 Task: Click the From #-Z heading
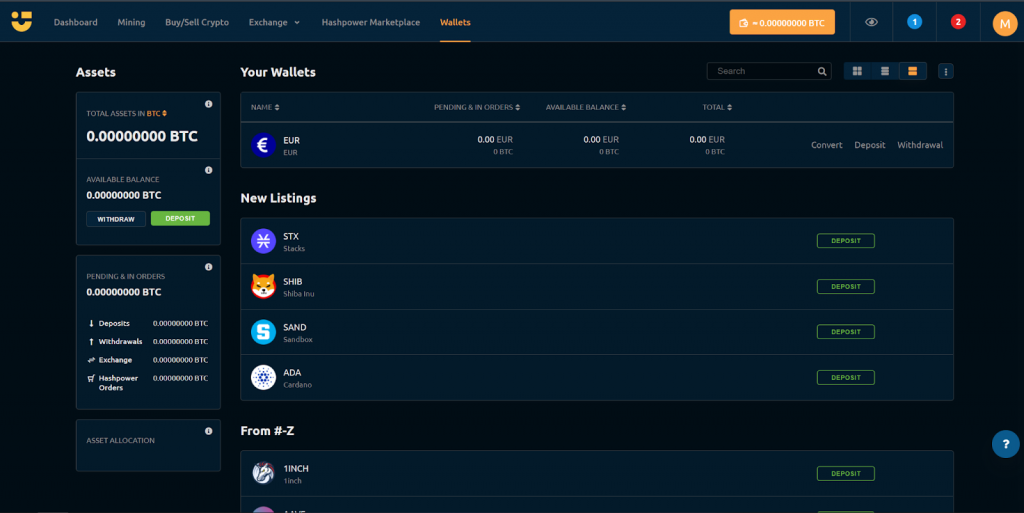pyautogui.click(x=267, y=431)
